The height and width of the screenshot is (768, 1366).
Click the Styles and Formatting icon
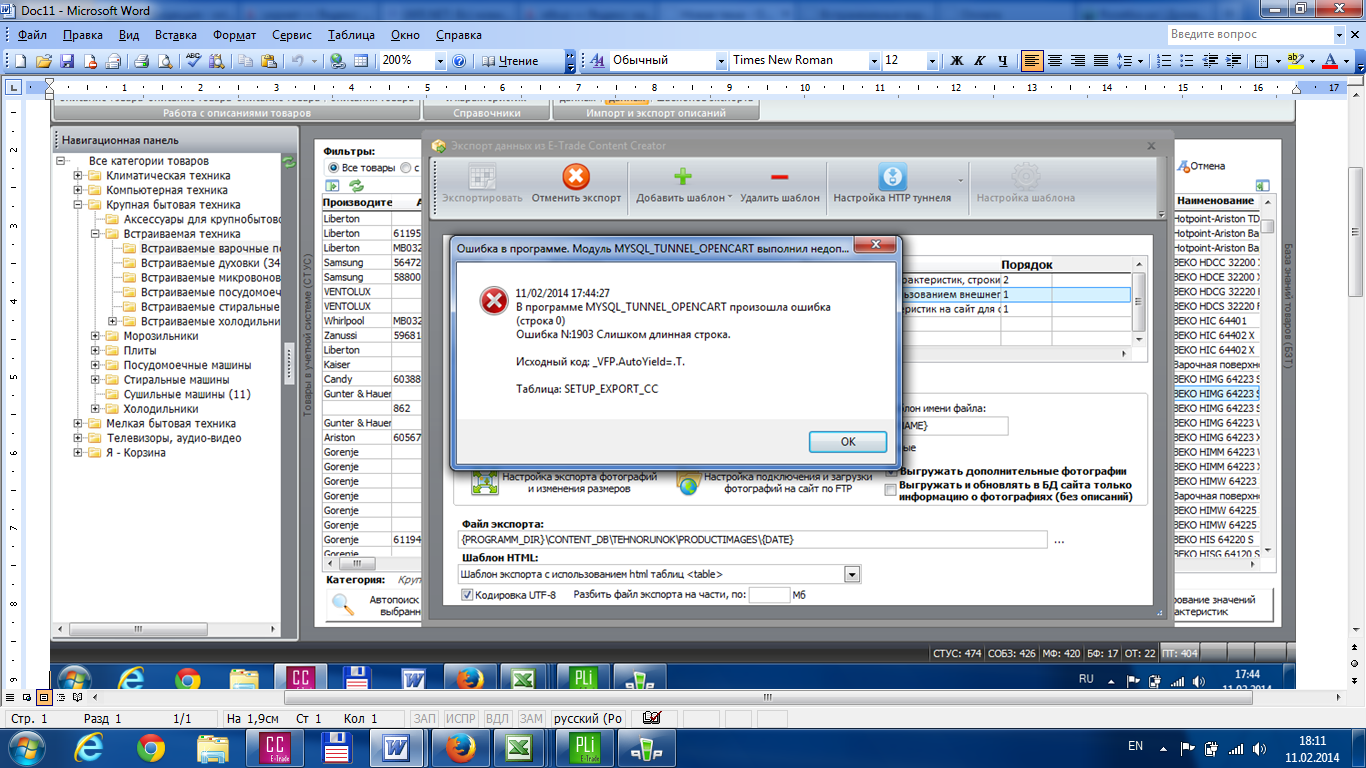click(597, 61)
